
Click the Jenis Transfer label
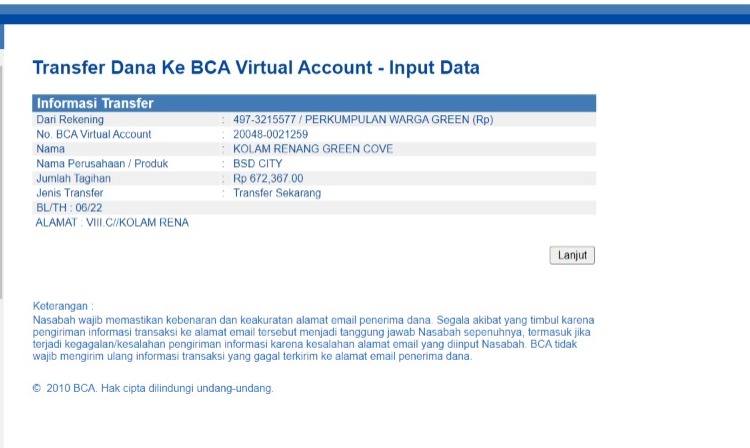click(x=69, y=193)
